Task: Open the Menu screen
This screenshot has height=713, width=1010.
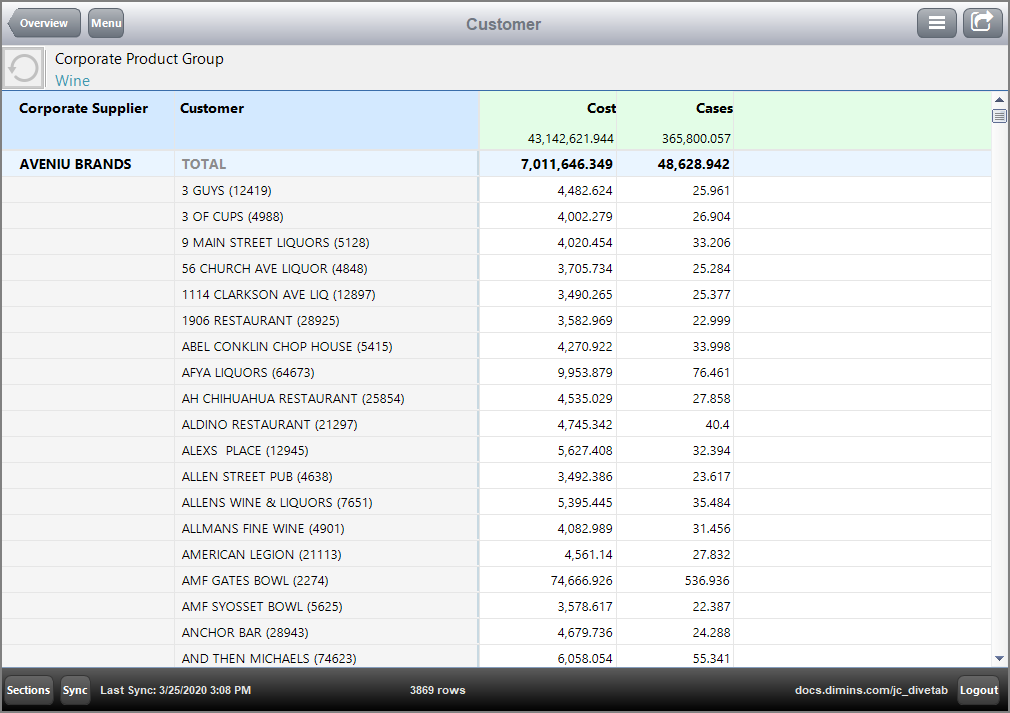Action: pos(105,22)
